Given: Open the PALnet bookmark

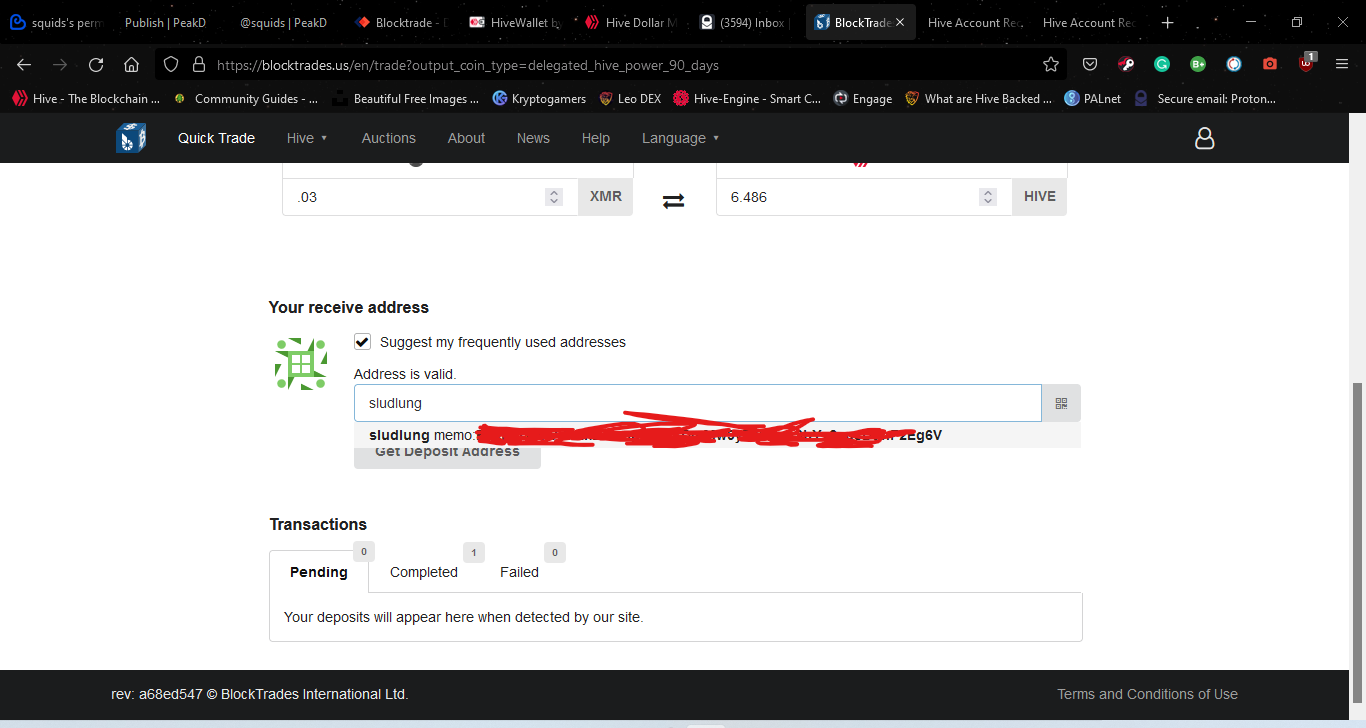Looking at the screenshot, I should click(1093, 98).
